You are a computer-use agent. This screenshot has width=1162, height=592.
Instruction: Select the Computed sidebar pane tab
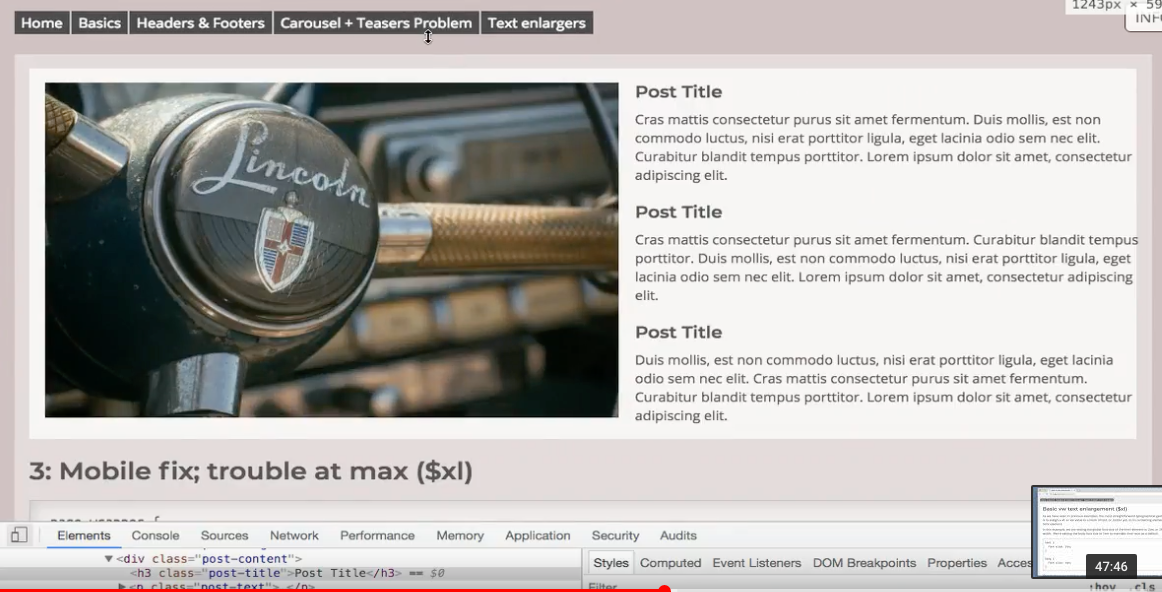coord(671,563)
